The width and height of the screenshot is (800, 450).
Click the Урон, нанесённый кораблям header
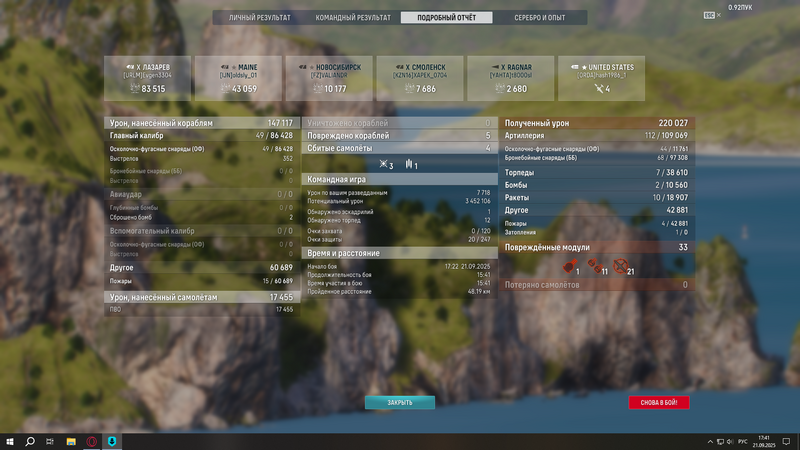point(202,123)
